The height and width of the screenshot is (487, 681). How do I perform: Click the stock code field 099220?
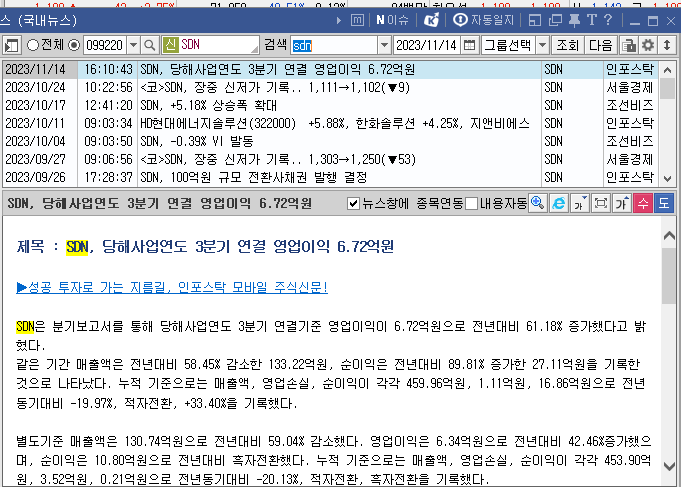coord(106,45)
